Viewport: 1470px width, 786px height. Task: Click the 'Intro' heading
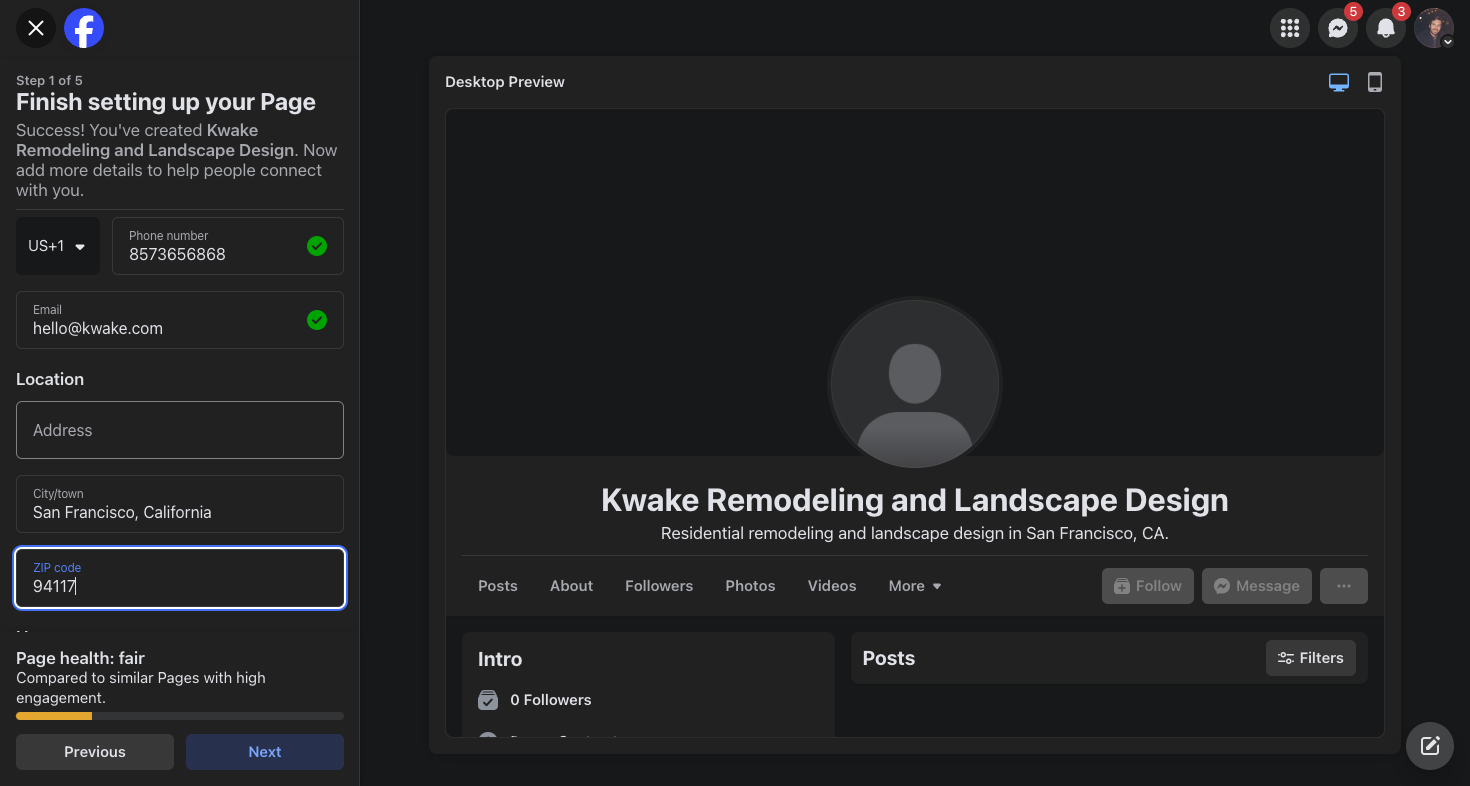tap(500, 659)
